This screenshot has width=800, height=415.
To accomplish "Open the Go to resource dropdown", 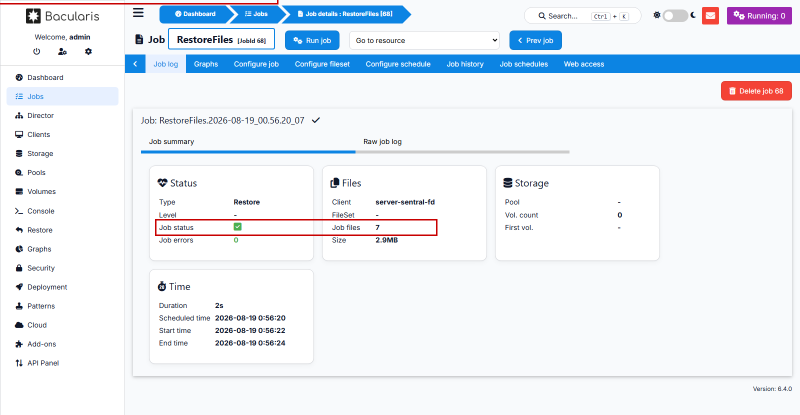I will point(424,40).
